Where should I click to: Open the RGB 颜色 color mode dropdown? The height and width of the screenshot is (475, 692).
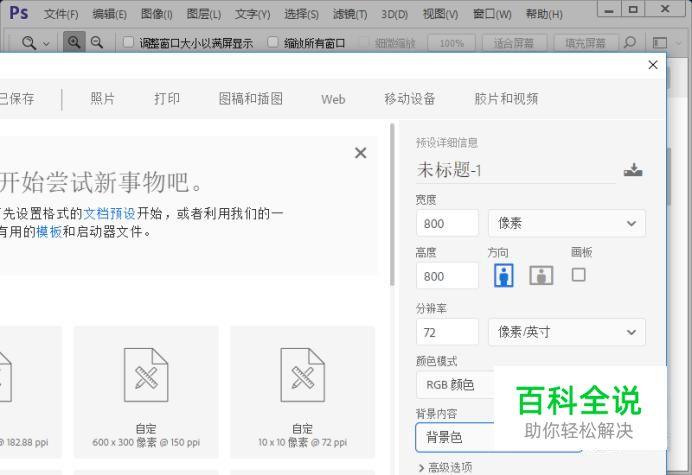(455, 385)
